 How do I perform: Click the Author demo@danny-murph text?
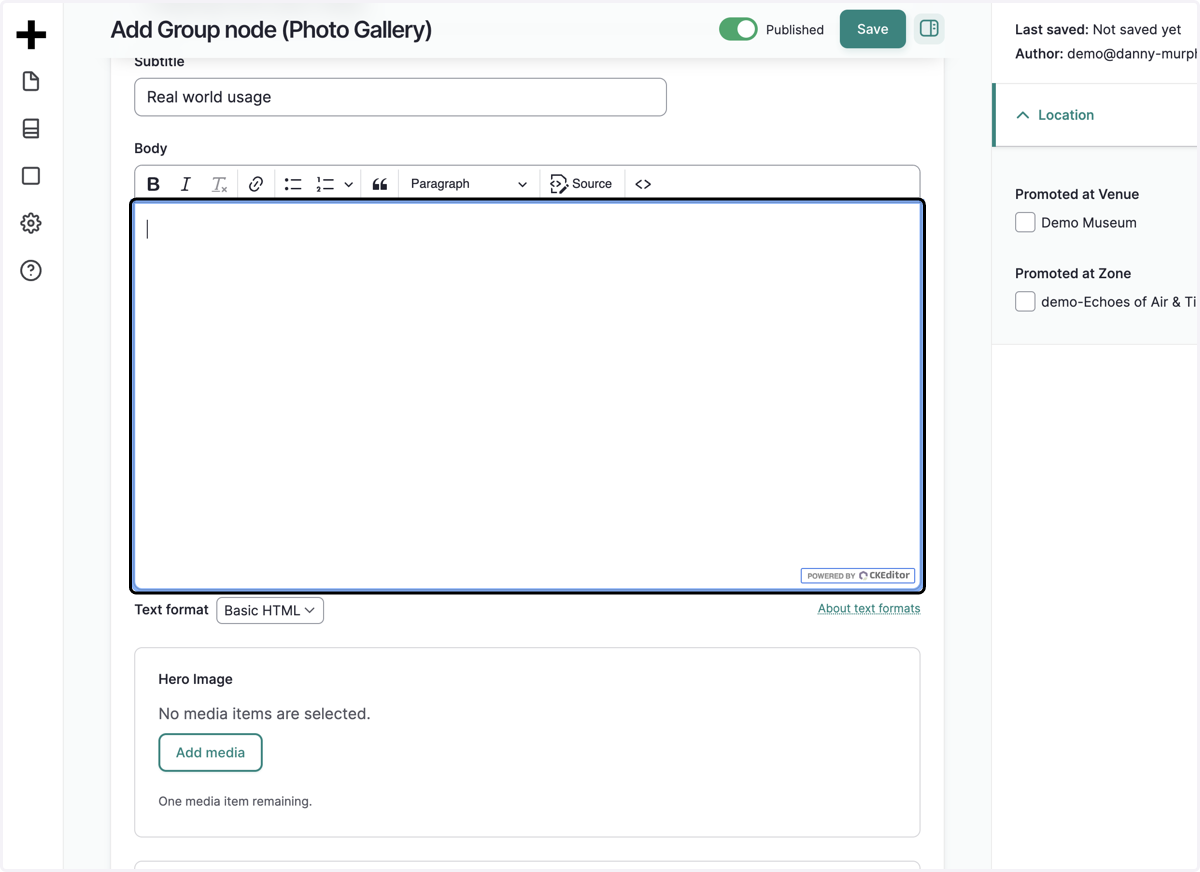click(x=1106, y=54)
